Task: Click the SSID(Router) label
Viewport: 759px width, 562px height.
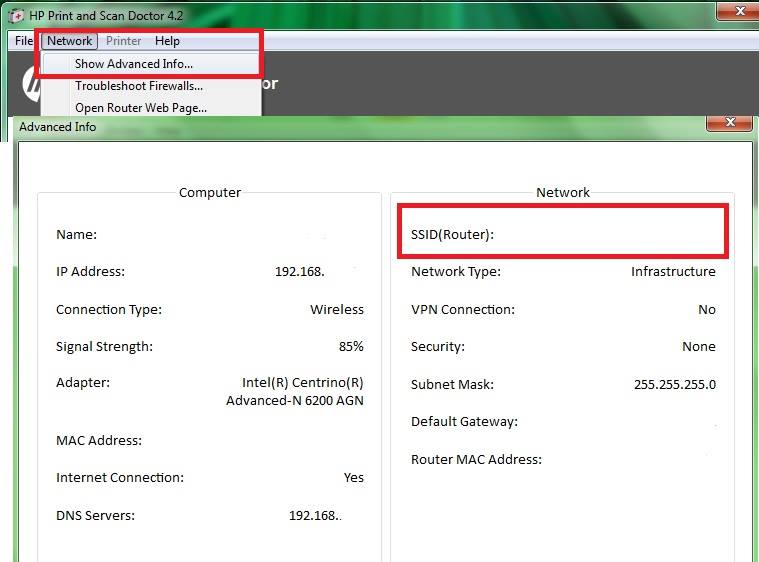Action: click(x=452, y=235)
